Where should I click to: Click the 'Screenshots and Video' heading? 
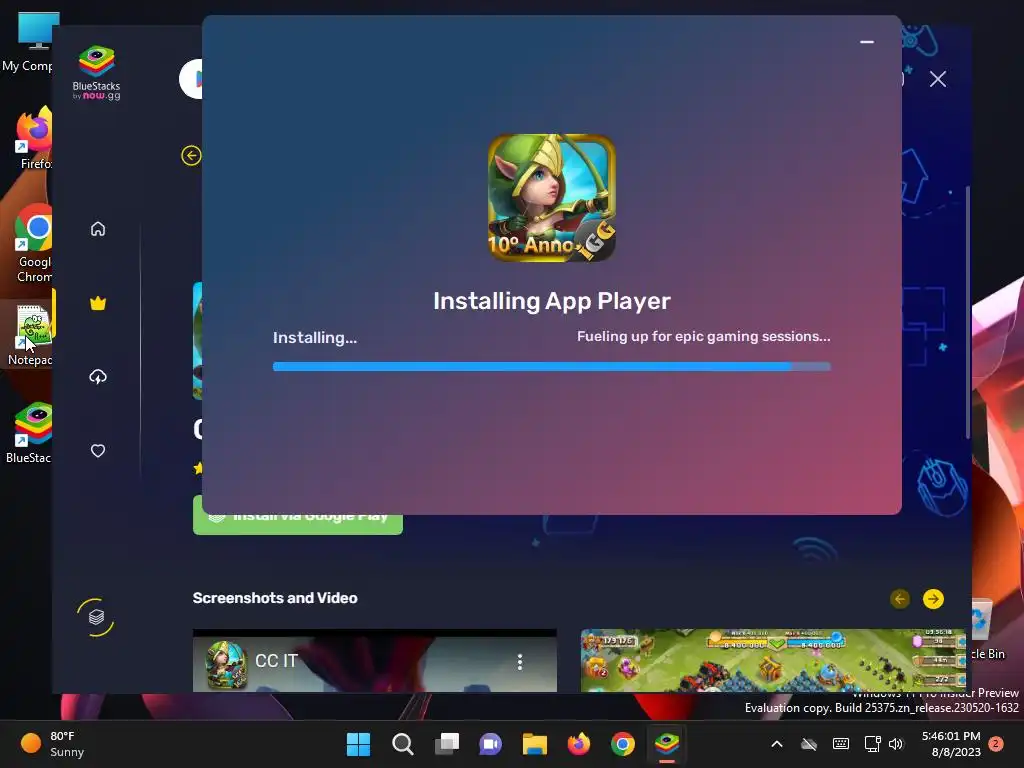coord(275,598)
